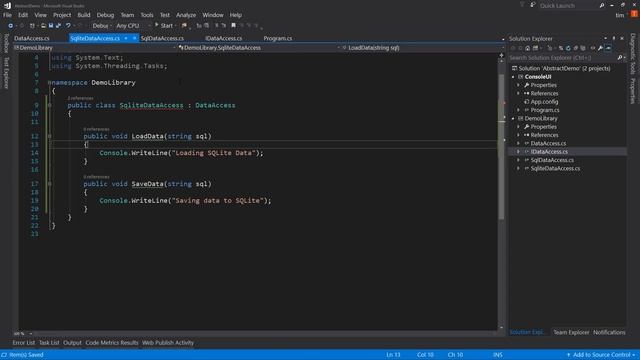640x360 pixels.
Task: Expand References under DemoLibrary
Action: click(519, 135)
